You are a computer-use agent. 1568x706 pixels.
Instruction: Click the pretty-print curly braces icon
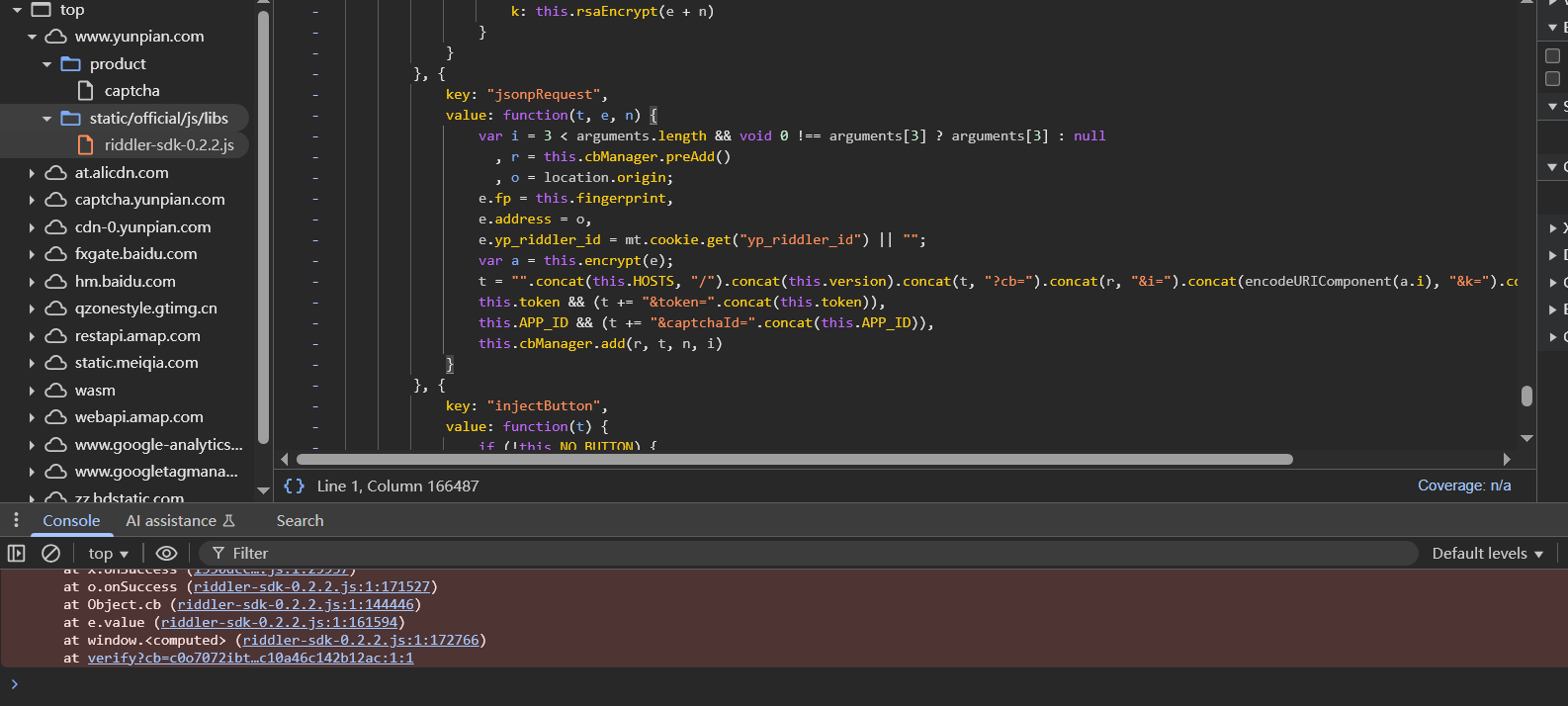(x=294, y=485)
